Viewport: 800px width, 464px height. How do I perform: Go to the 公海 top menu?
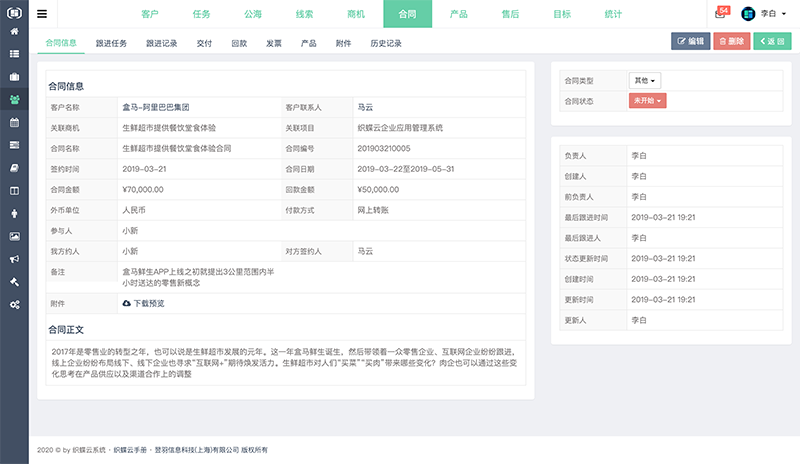253,14
